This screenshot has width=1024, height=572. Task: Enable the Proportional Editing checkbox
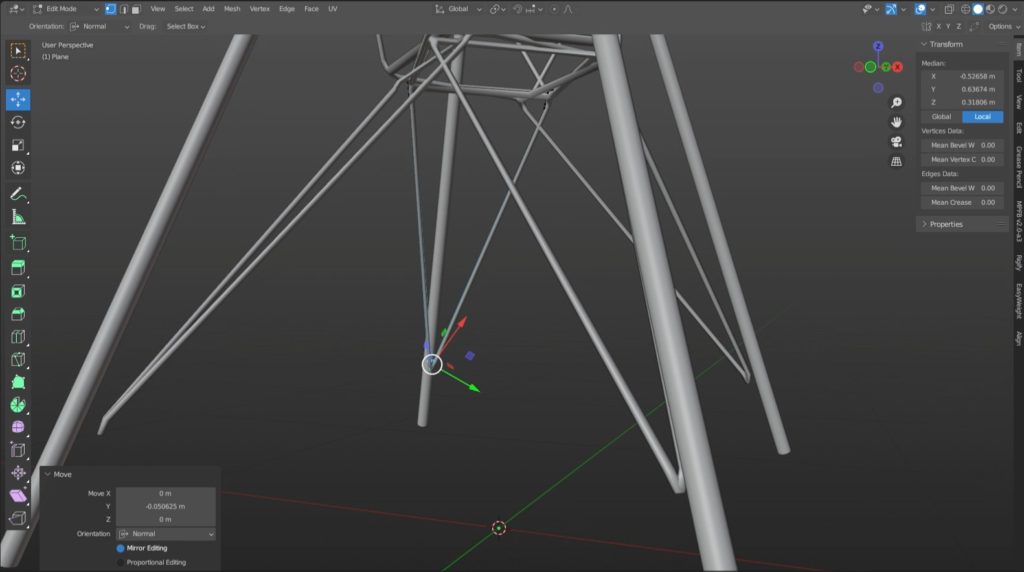point(121,562)
